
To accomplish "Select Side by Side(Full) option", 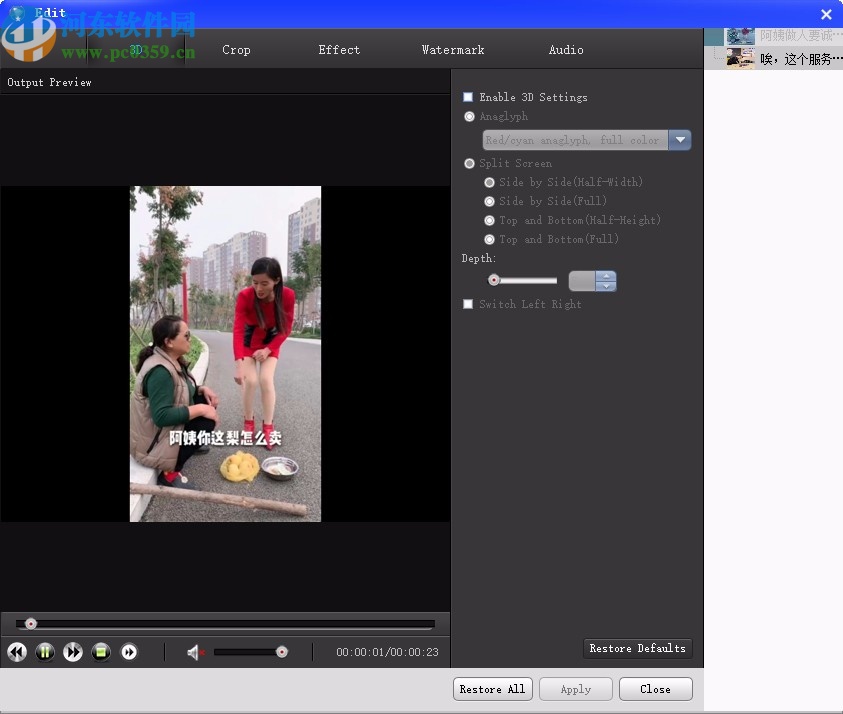I will tap(489, 201).
